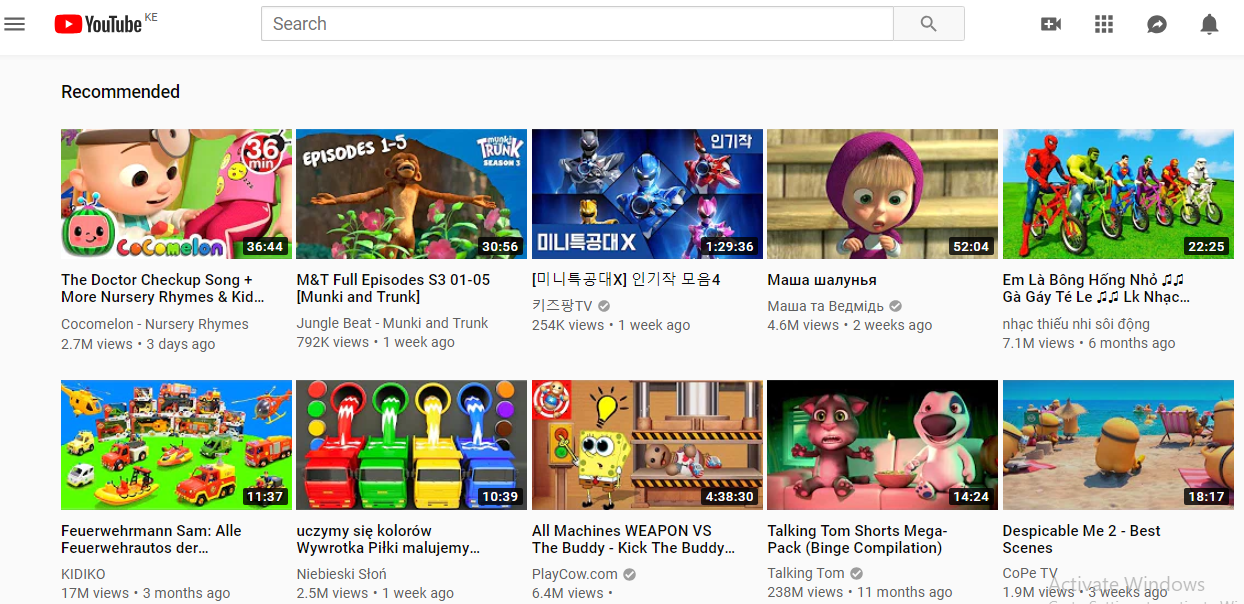Open the Korean Miniforce X thumbnail
1244x604 pixels.
(x=647, y=194)
